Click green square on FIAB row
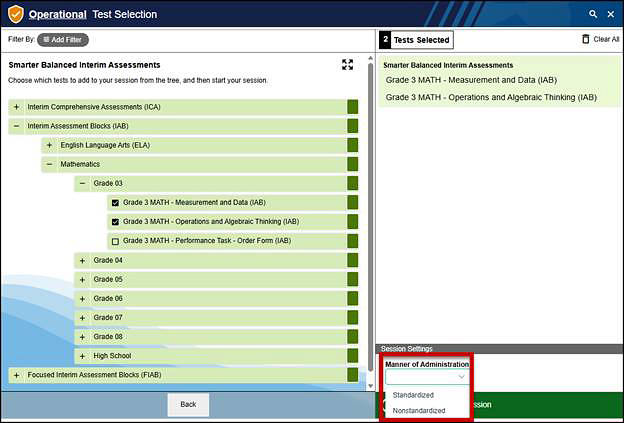The image size is (624, 423). 353,375
